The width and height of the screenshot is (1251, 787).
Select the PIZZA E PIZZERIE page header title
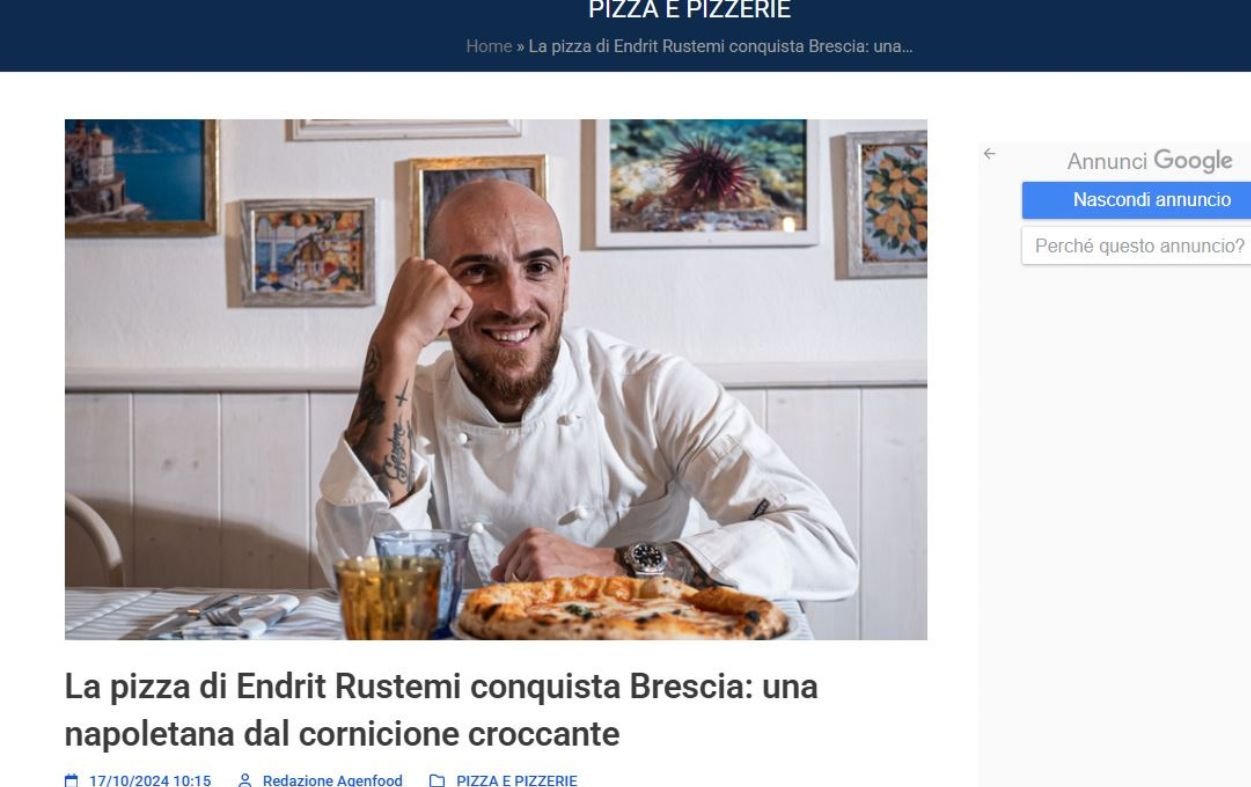pos(689,11)
